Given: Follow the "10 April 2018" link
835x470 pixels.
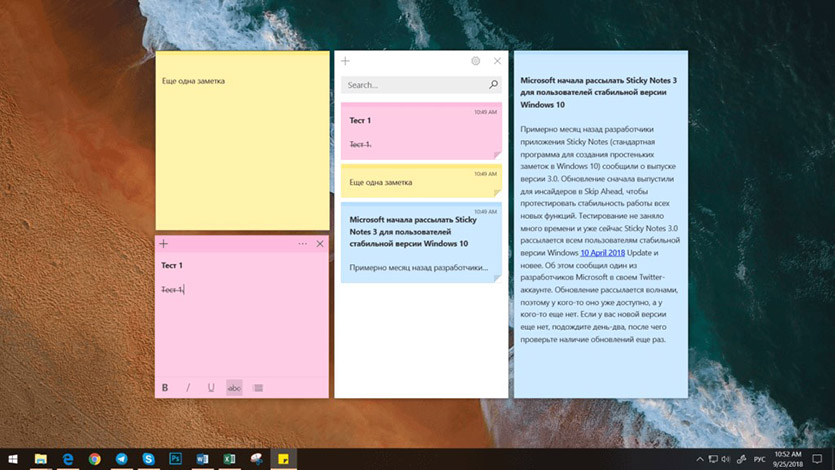Looking at the screenshot, I should pyautogui.click(x=598, y=253).
